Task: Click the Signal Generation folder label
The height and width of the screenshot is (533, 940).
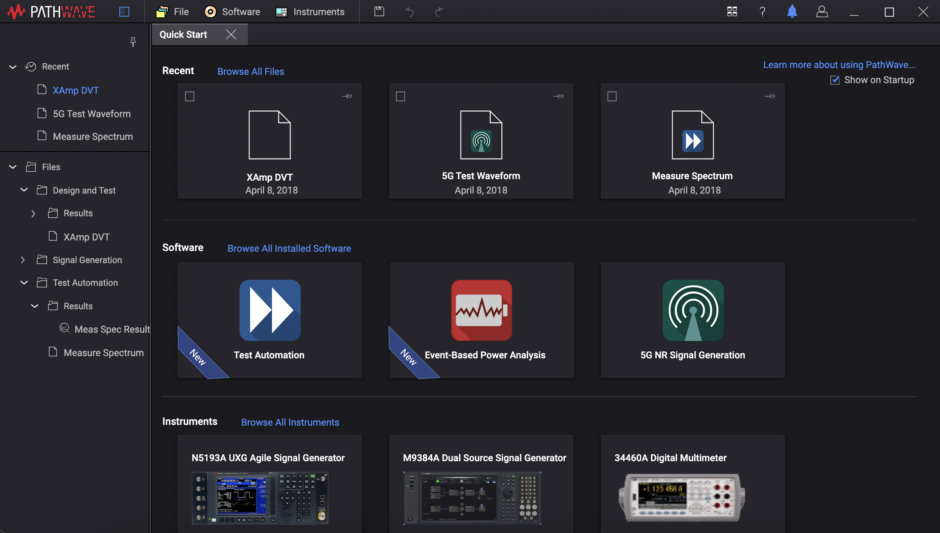Action: click(x=88, y=260)
